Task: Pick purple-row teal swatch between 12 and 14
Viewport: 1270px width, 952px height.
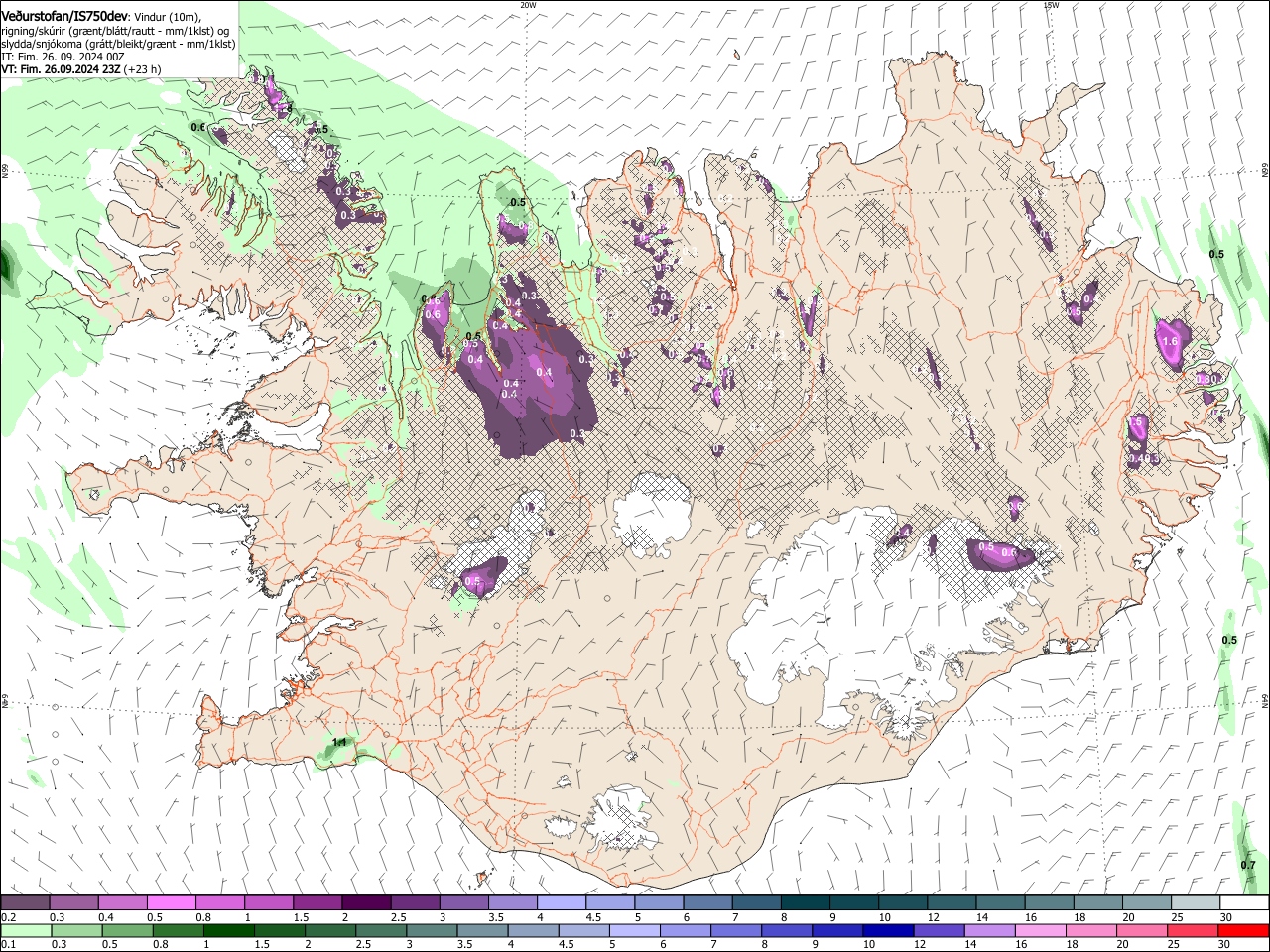Action: [952, 903]
